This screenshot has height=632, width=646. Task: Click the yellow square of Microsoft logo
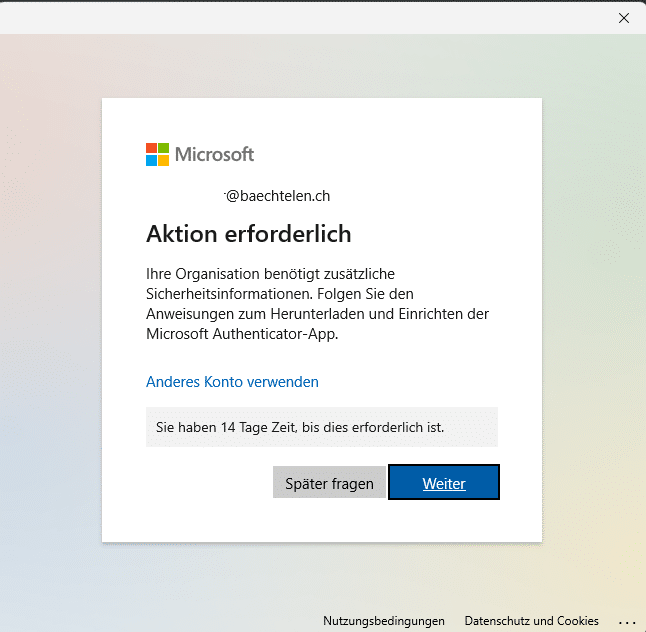[x=164, y=160]
